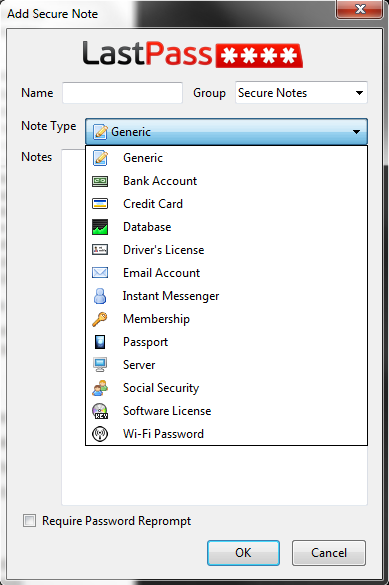The image size is (389, 585).
Task: Click the Instant Messenger person icon
Action: (100, 296)
